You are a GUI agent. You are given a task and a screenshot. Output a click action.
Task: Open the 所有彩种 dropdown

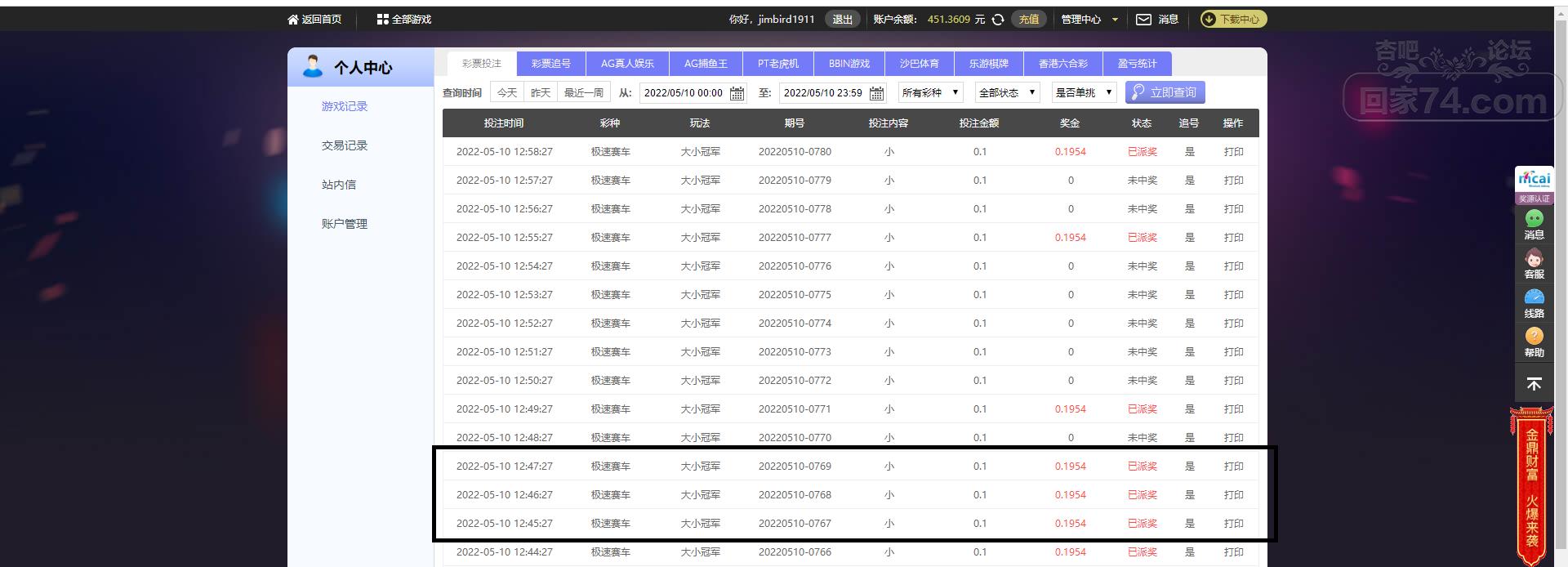coord(931,92)
